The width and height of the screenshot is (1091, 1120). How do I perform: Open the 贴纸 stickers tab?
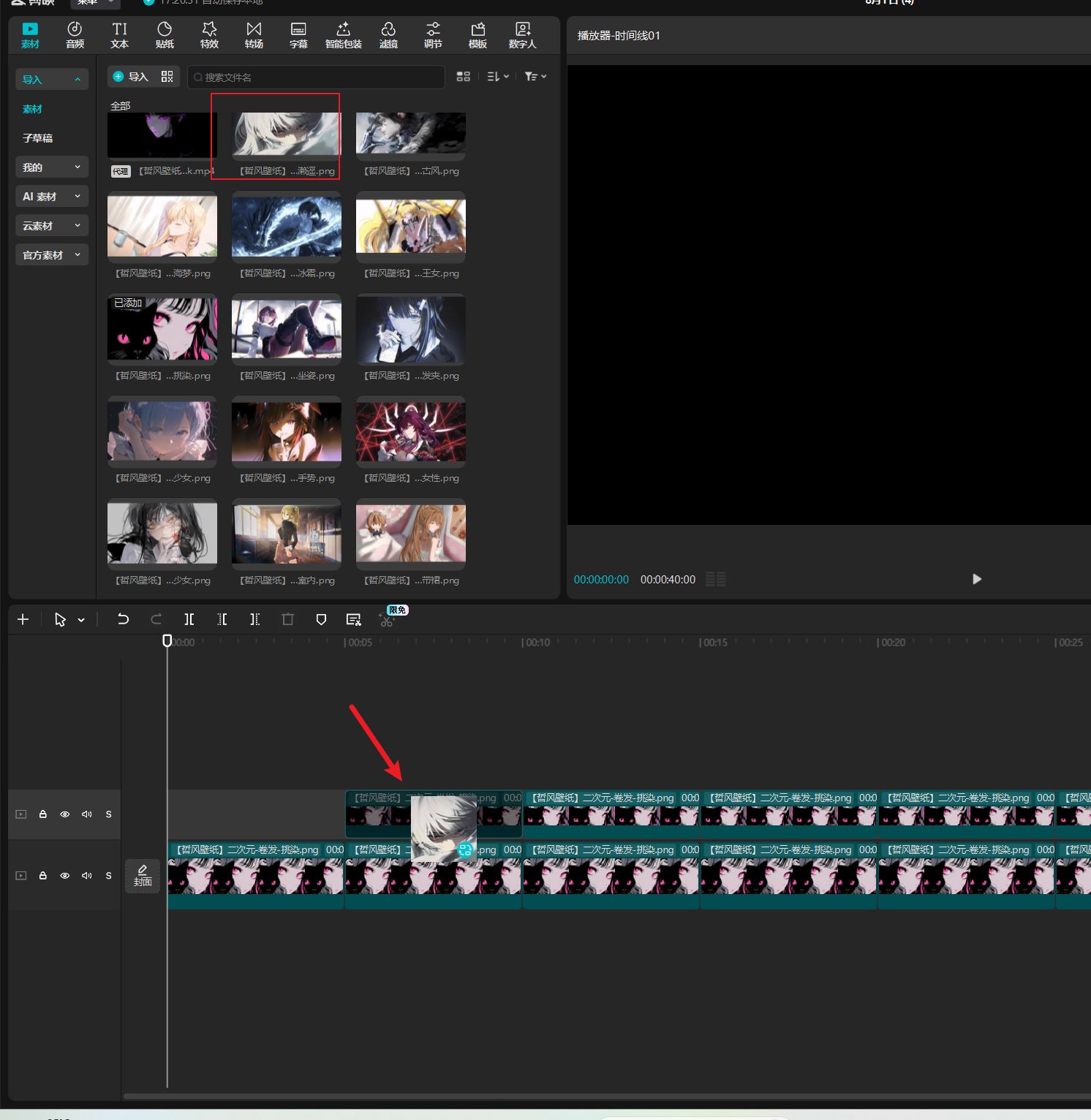tap(165, 34)
